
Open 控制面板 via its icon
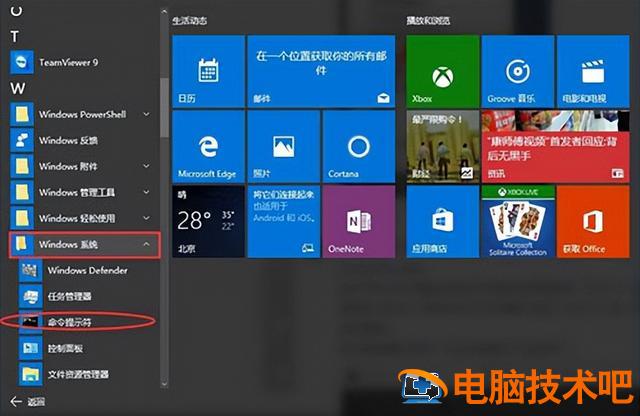(30, 348)
